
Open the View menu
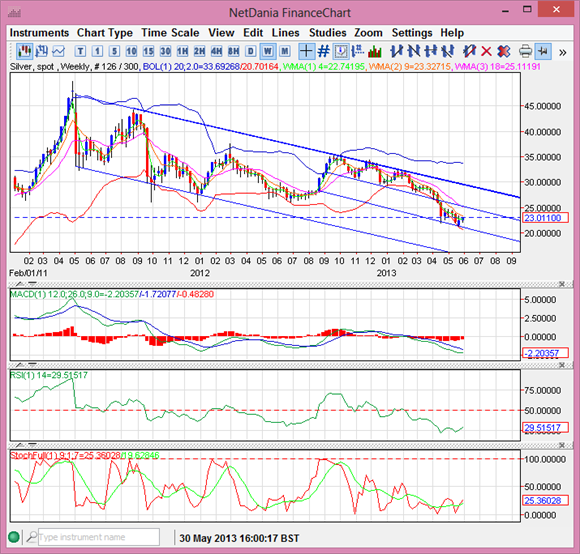221,33
